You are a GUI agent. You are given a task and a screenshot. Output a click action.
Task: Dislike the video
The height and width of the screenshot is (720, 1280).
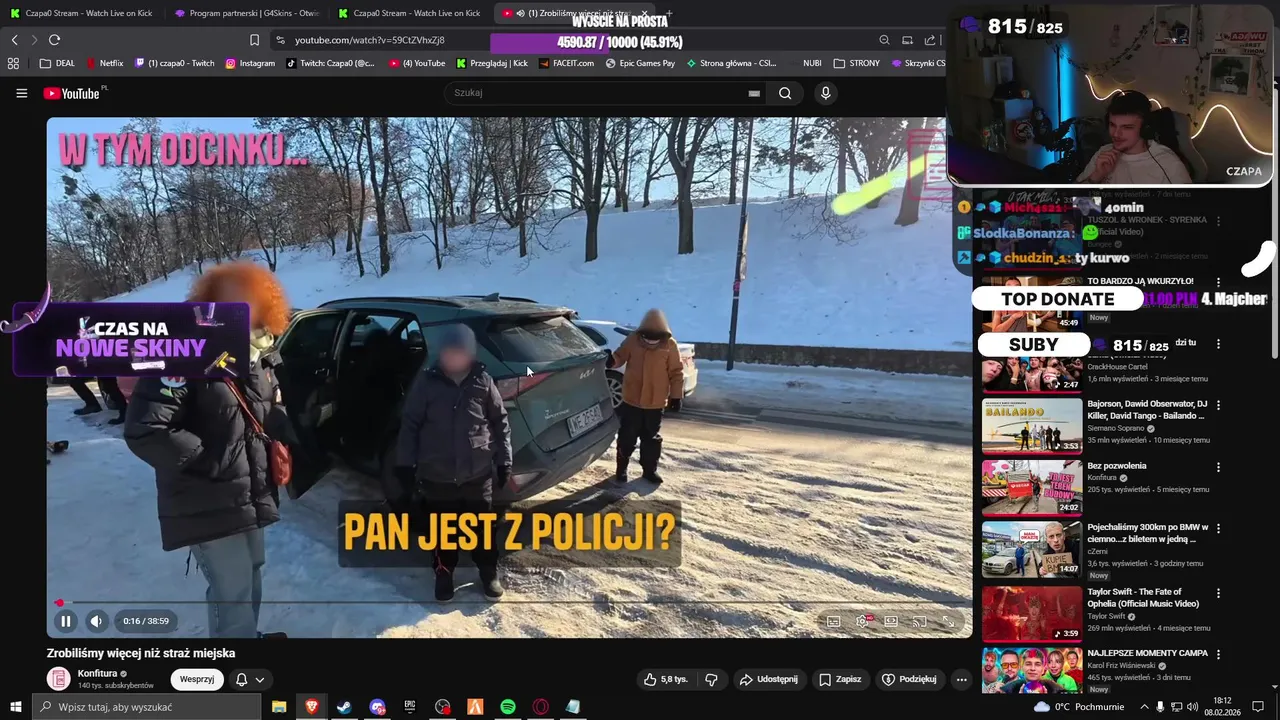click(711, 679)
